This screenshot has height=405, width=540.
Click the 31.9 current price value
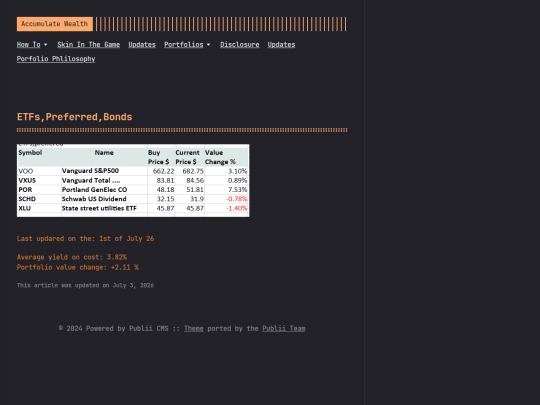197,199
